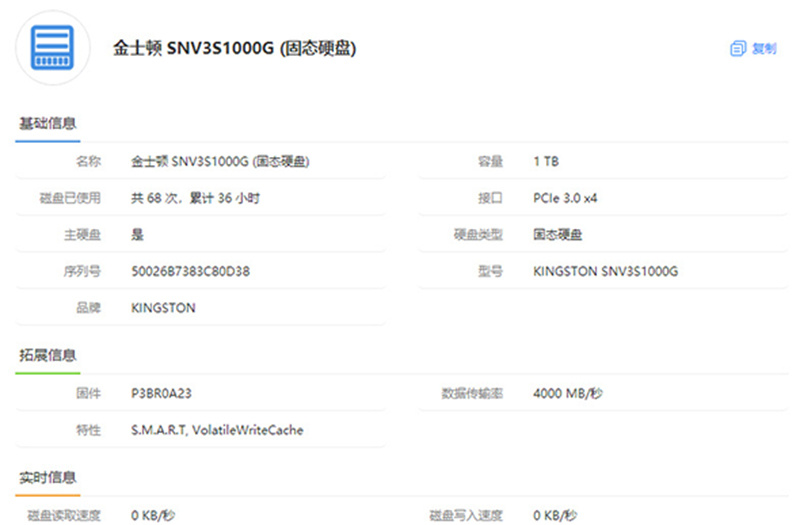The image size is (800, 525).
Task: Click the data transfer rate 4000 MB/秒
Action: (x=568, y=393)
